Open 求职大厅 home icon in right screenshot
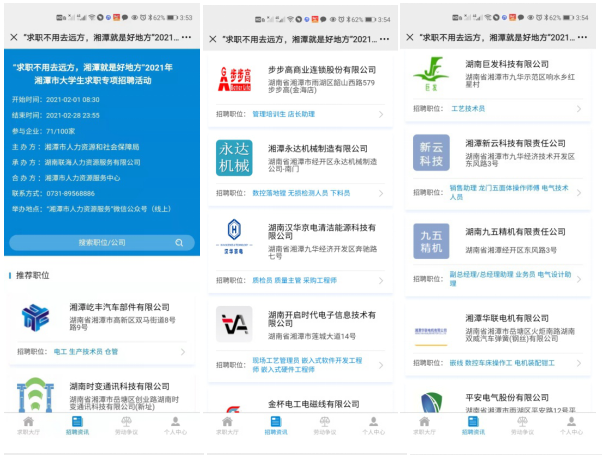The width and height of the screenshot is (602, 455). coord(425,422)
